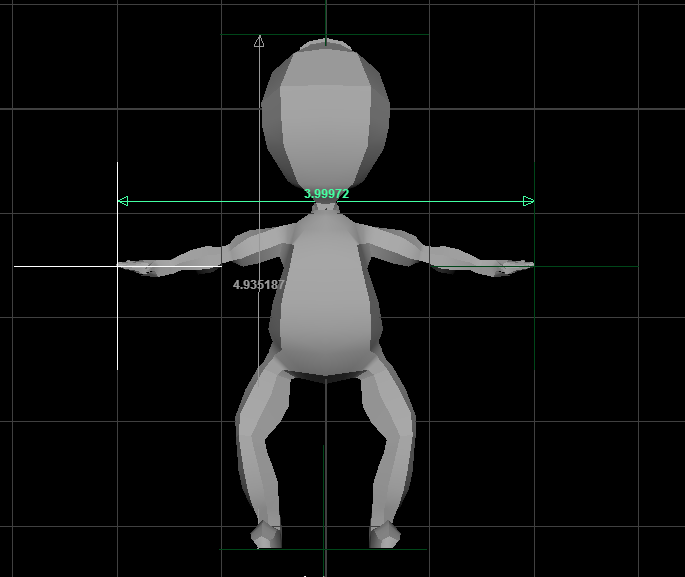
Task: Click the character's head mesh
Action: (x=325, y=118)
